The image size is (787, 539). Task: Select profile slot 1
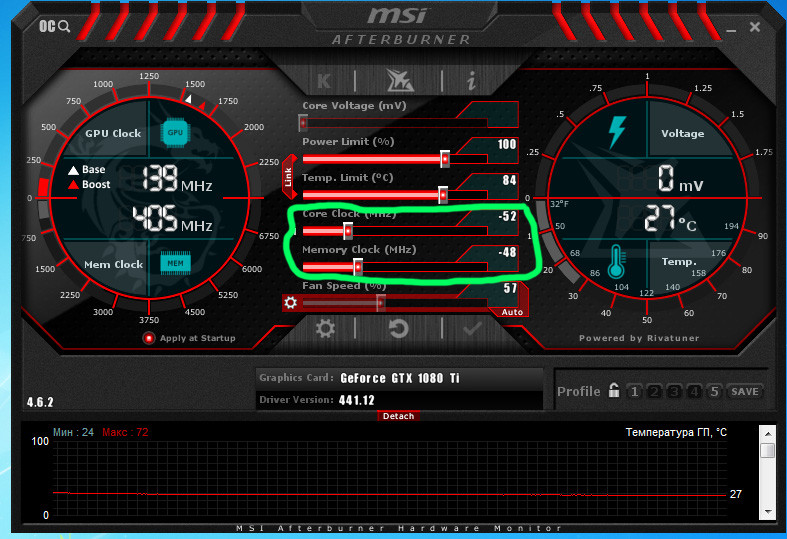[x=634, y=391]
